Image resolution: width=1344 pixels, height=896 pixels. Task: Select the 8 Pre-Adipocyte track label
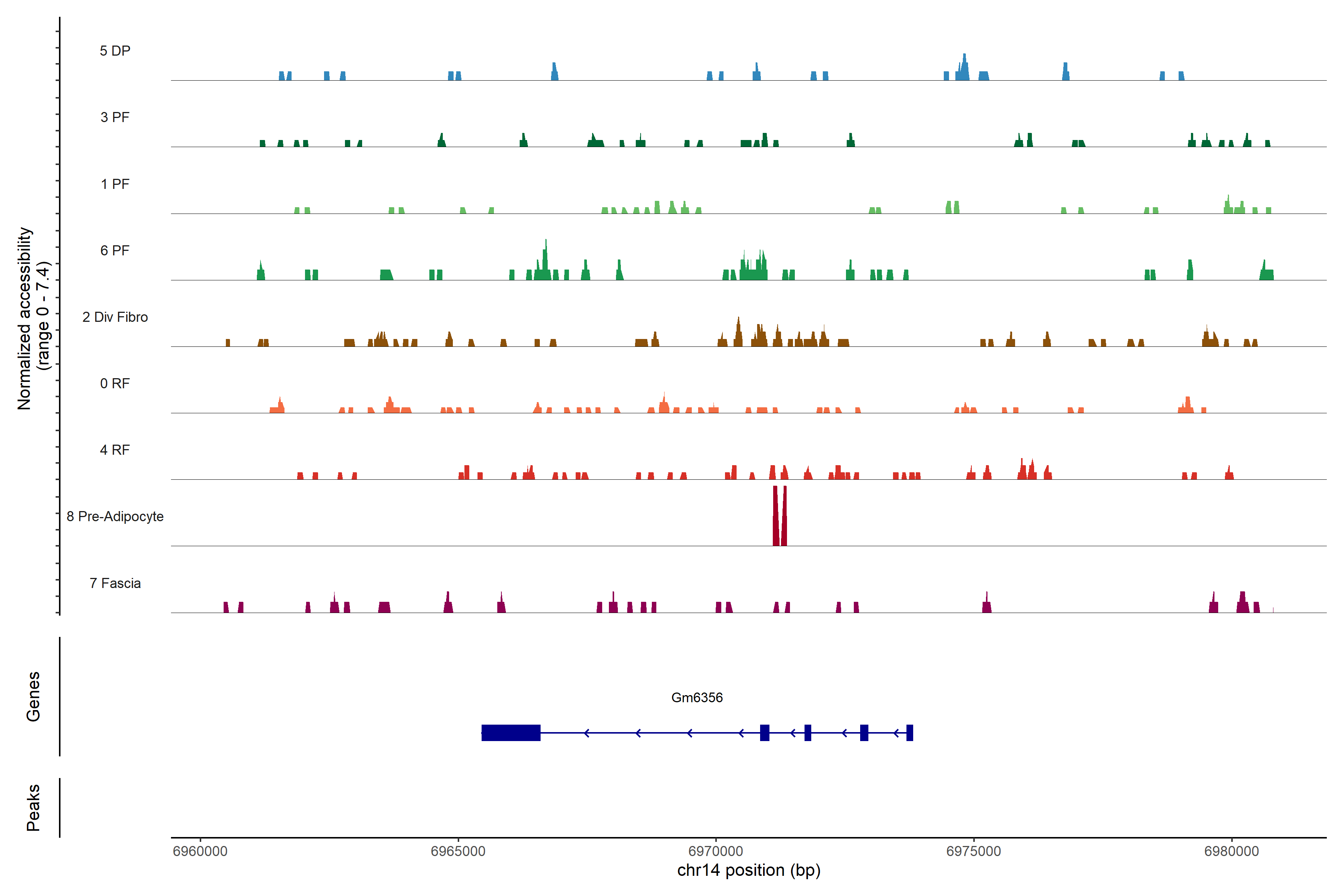[115, 517]
